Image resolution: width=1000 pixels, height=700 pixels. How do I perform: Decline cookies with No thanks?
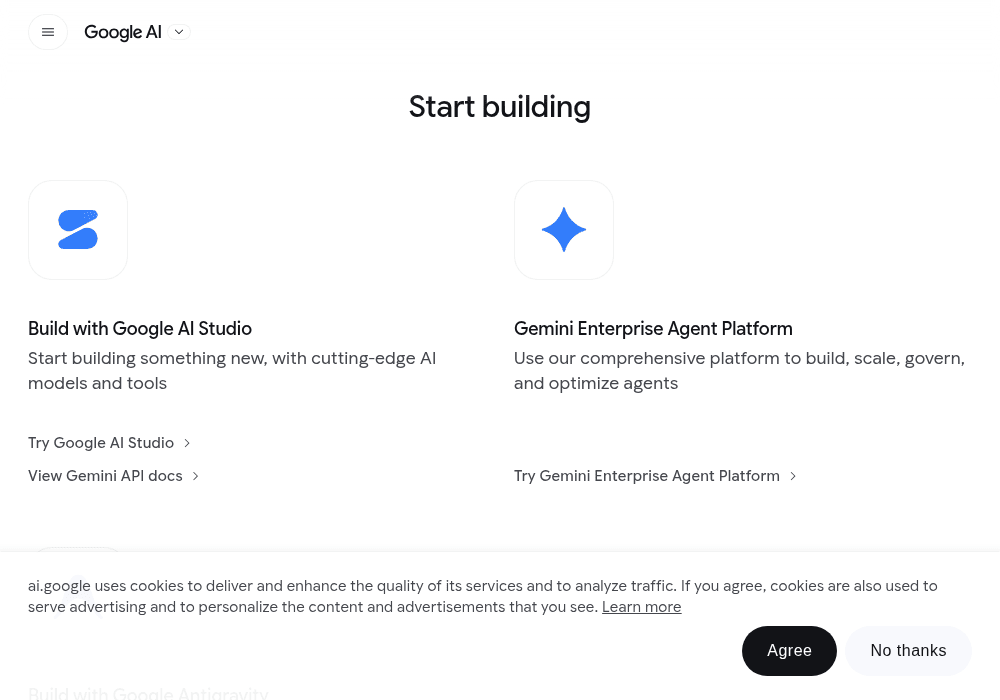(x=908, y=650)
